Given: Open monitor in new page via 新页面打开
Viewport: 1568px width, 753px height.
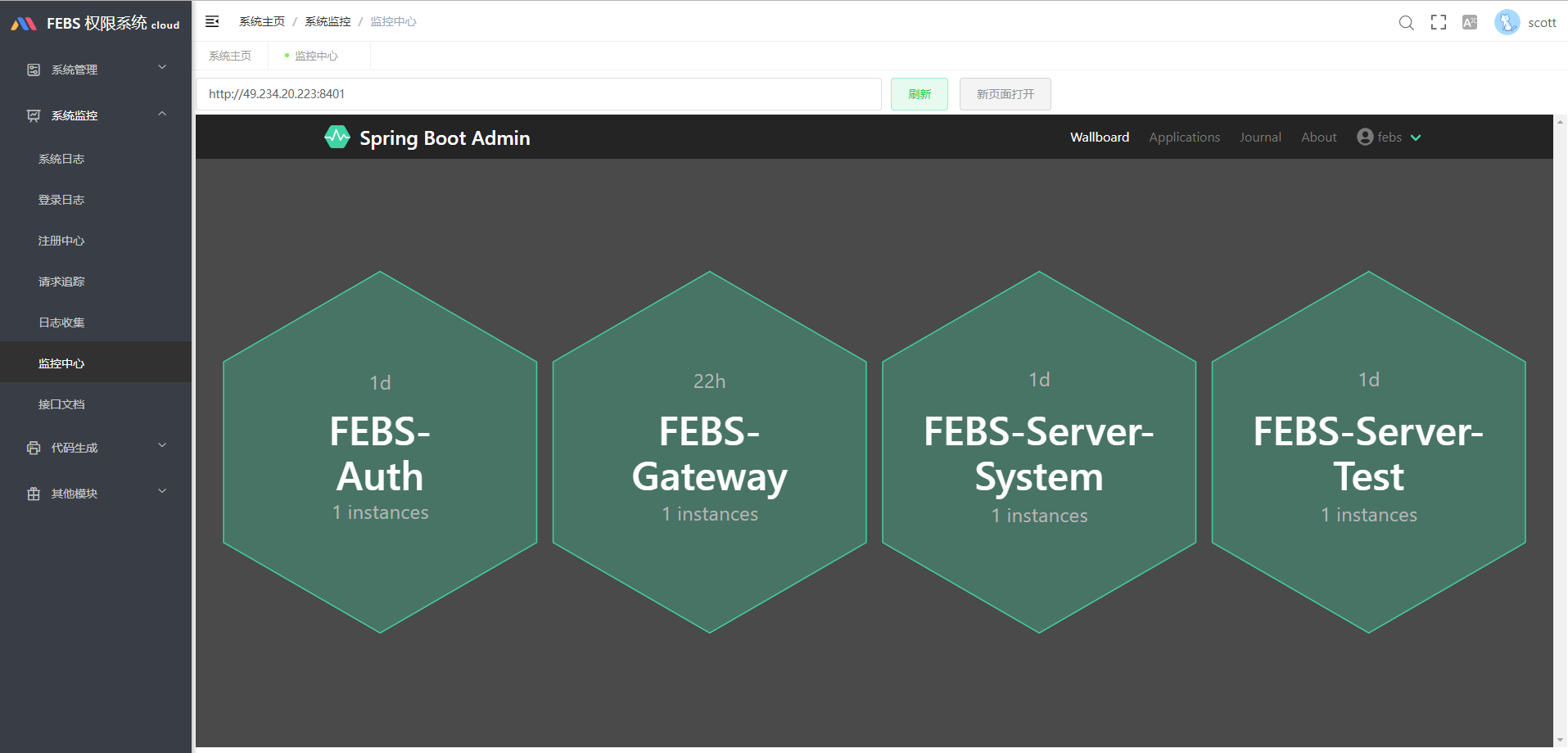Looking at the screenshot, I should (x=1005, y=93).
